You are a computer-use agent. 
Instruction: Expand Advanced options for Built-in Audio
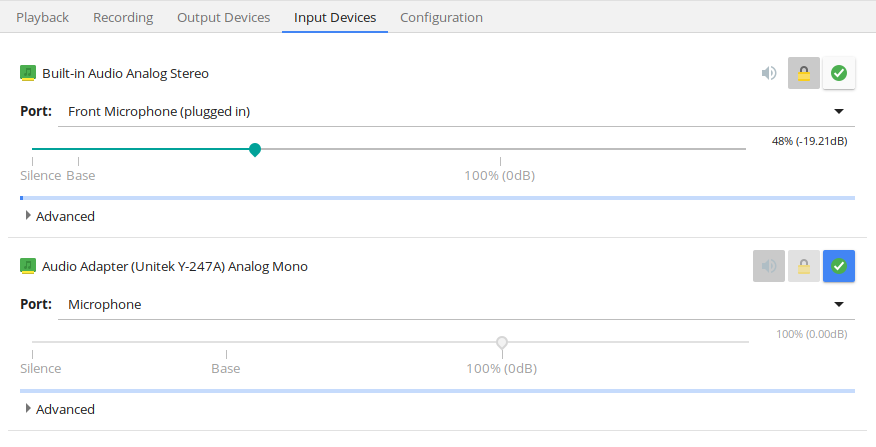click(x=60, y=216)
